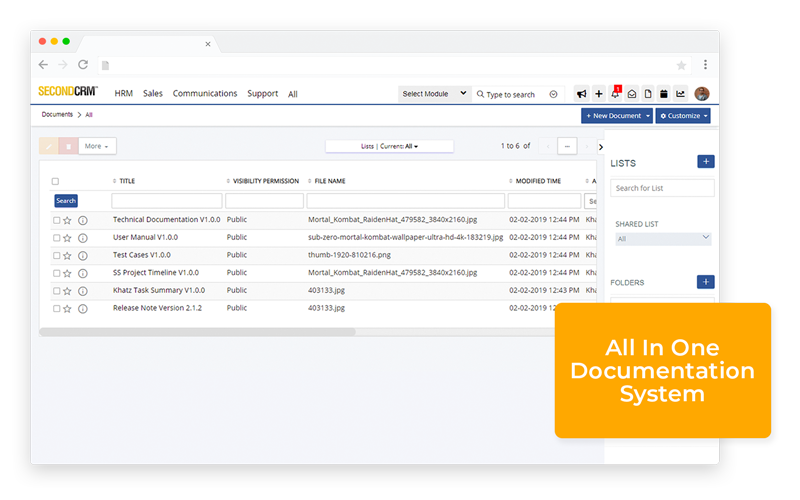
Task: Select the Release Note Version 2.1.2 checkbox
Action: click(56, 308)
